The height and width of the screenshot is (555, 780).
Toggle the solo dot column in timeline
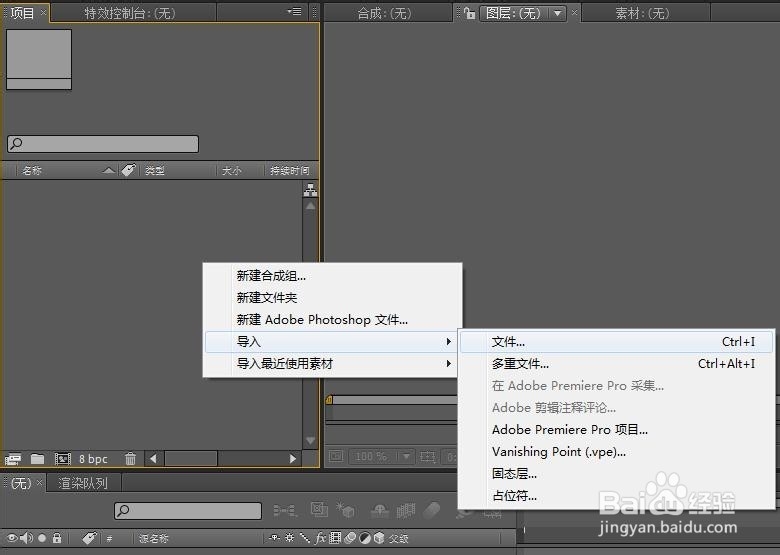point(42,538)
